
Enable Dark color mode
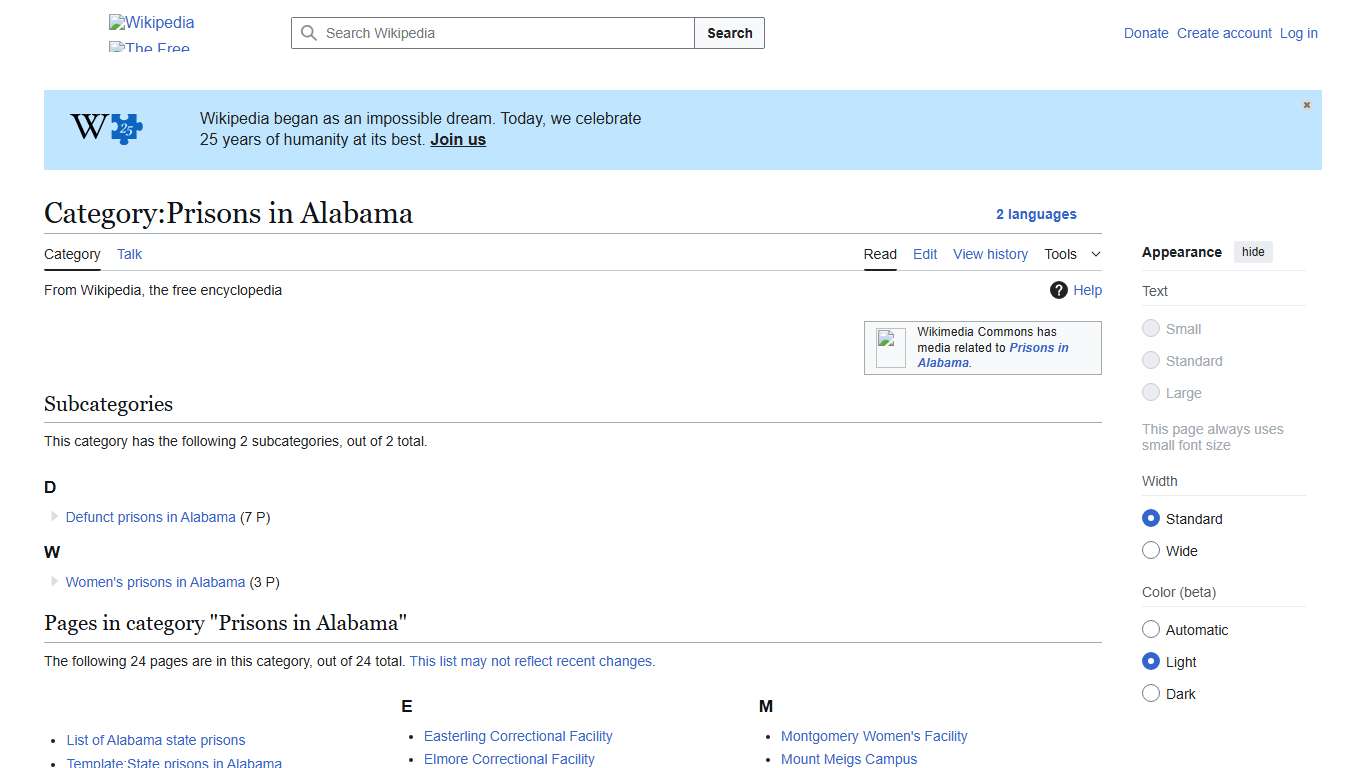click(x=1151, y=693)
